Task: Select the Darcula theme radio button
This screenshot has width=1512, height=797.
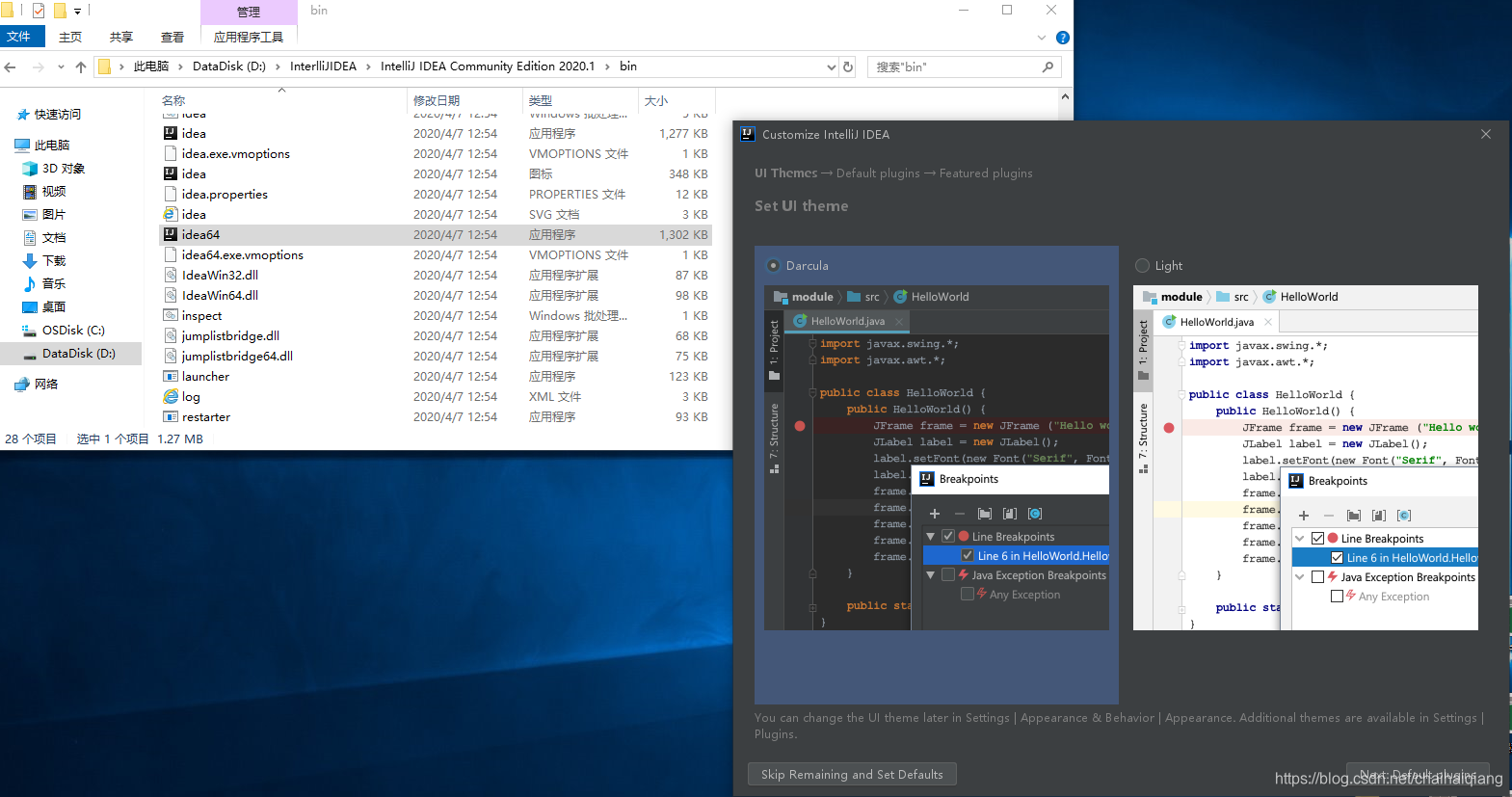Action: [x=773, y=266]
